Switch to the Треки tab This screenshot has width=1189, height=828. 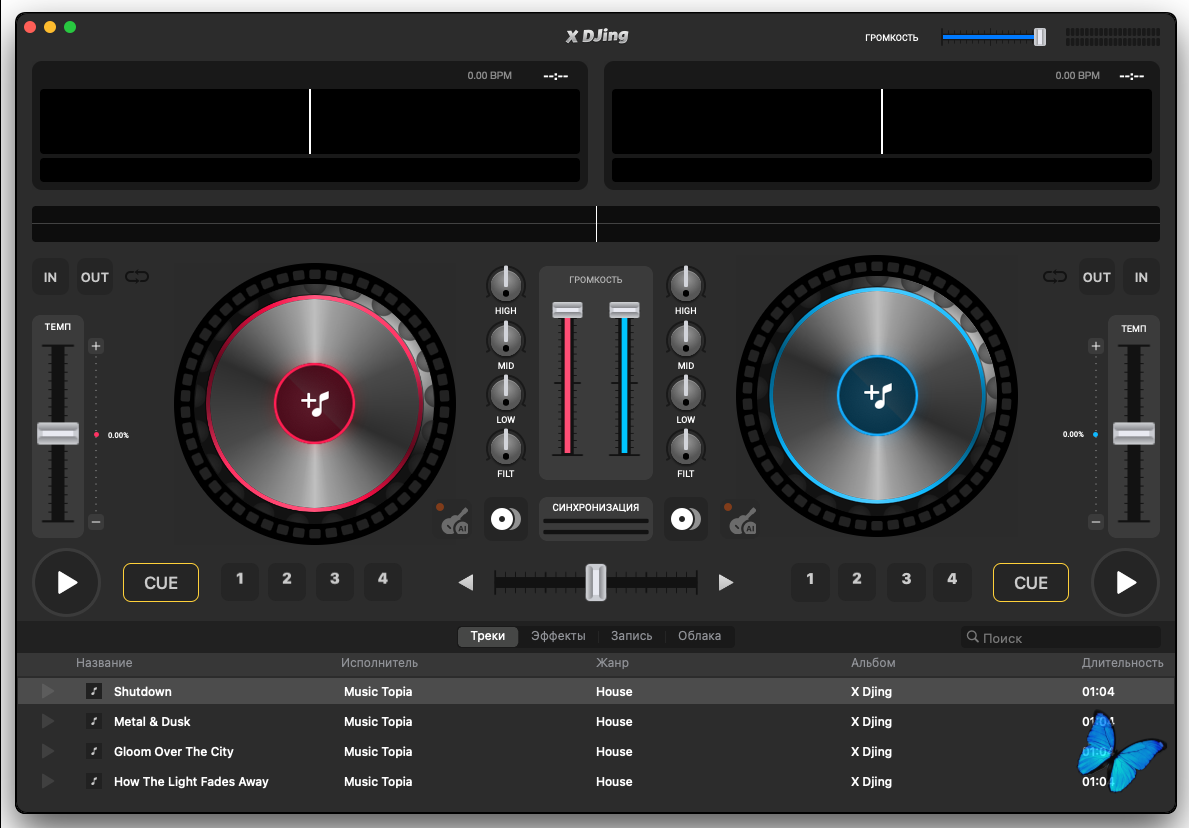[488, 636]
